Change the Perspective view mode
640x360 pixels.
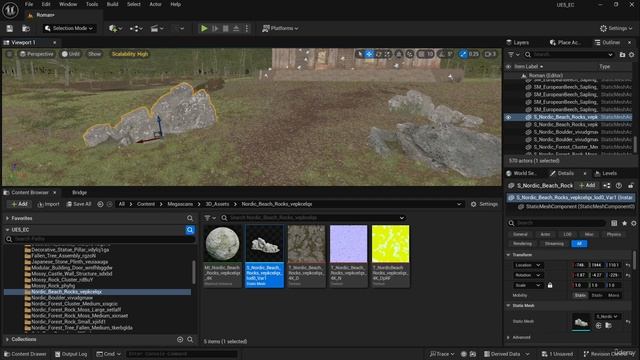pos(36,54)
